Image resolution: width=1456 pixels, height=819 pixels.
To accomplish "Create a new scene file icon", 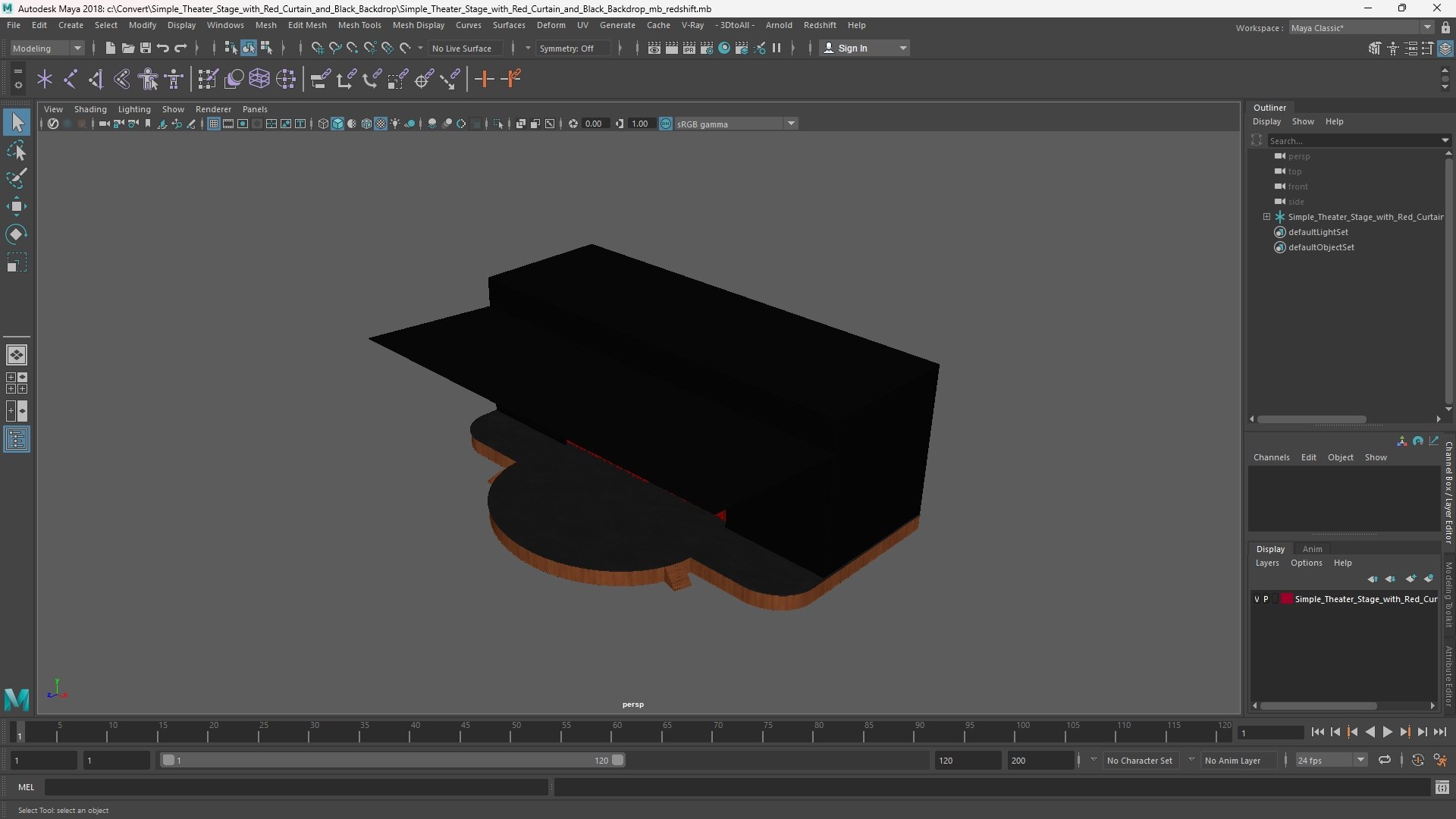I will point(110,48).
